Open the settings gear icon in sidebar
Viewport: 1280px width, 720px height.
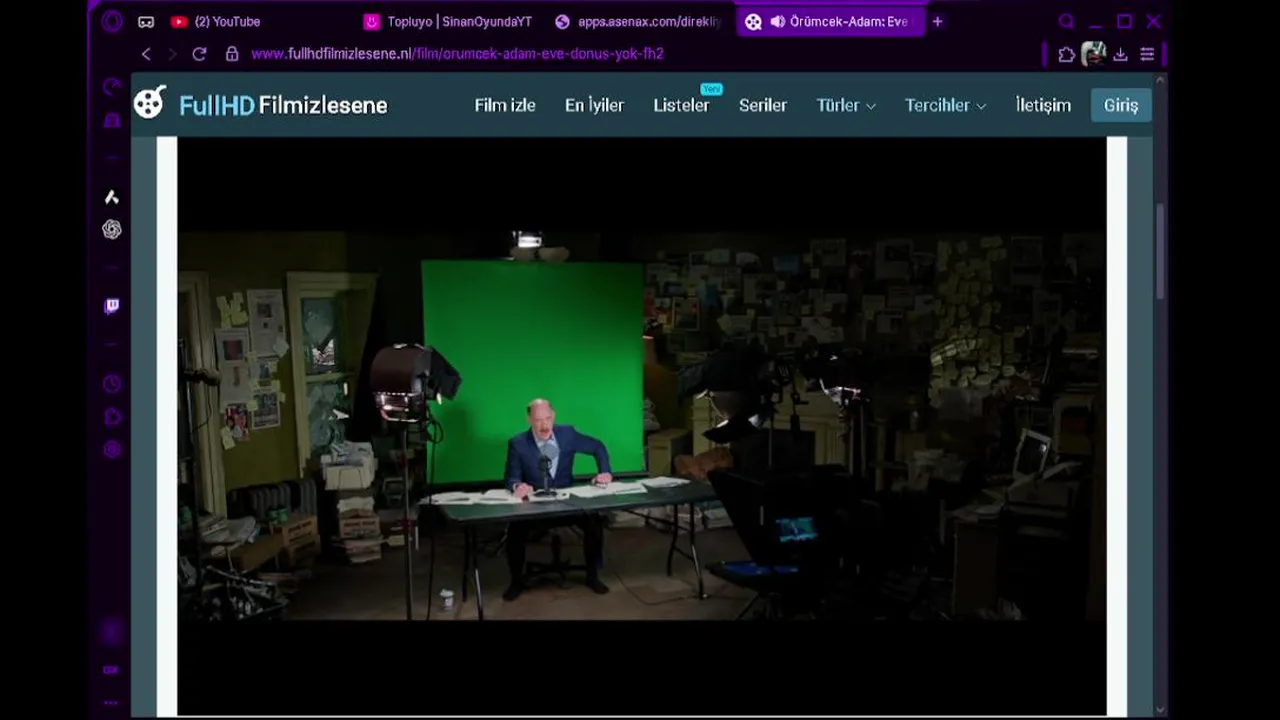[x=112, y=450]
